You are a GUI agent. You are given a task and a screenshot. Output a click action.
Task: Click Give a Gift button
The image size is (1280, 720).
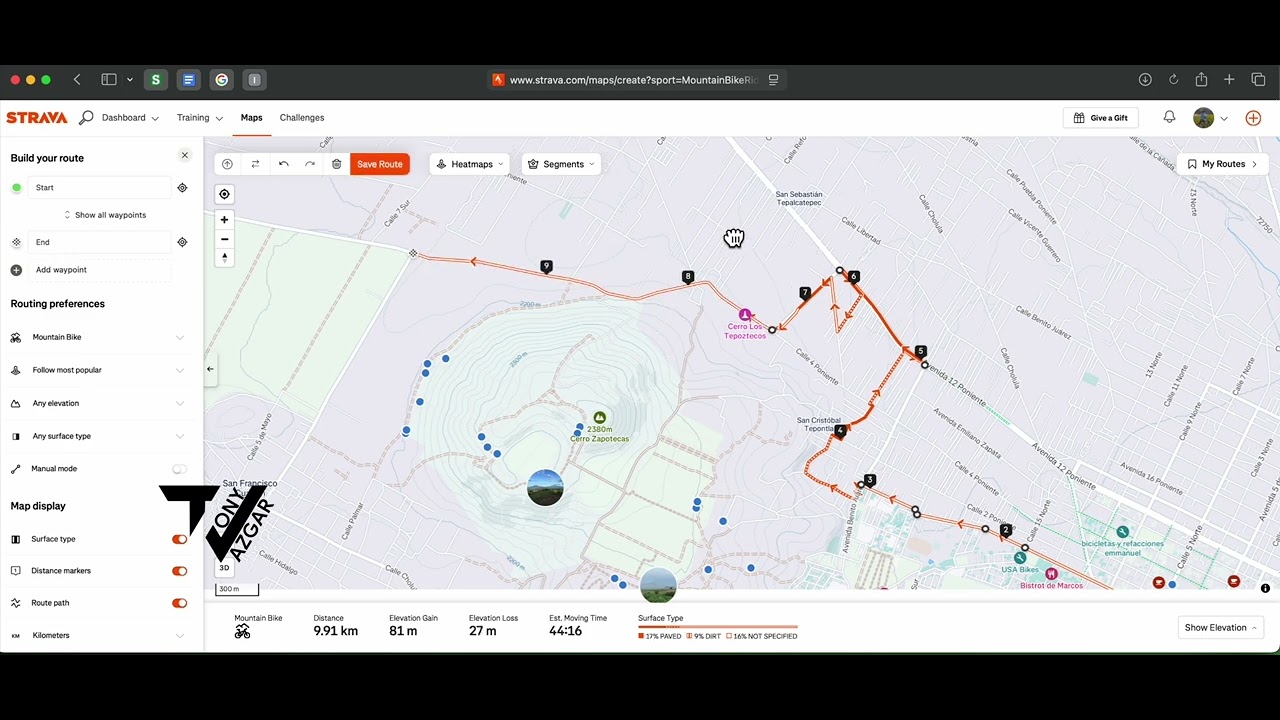1100,118
